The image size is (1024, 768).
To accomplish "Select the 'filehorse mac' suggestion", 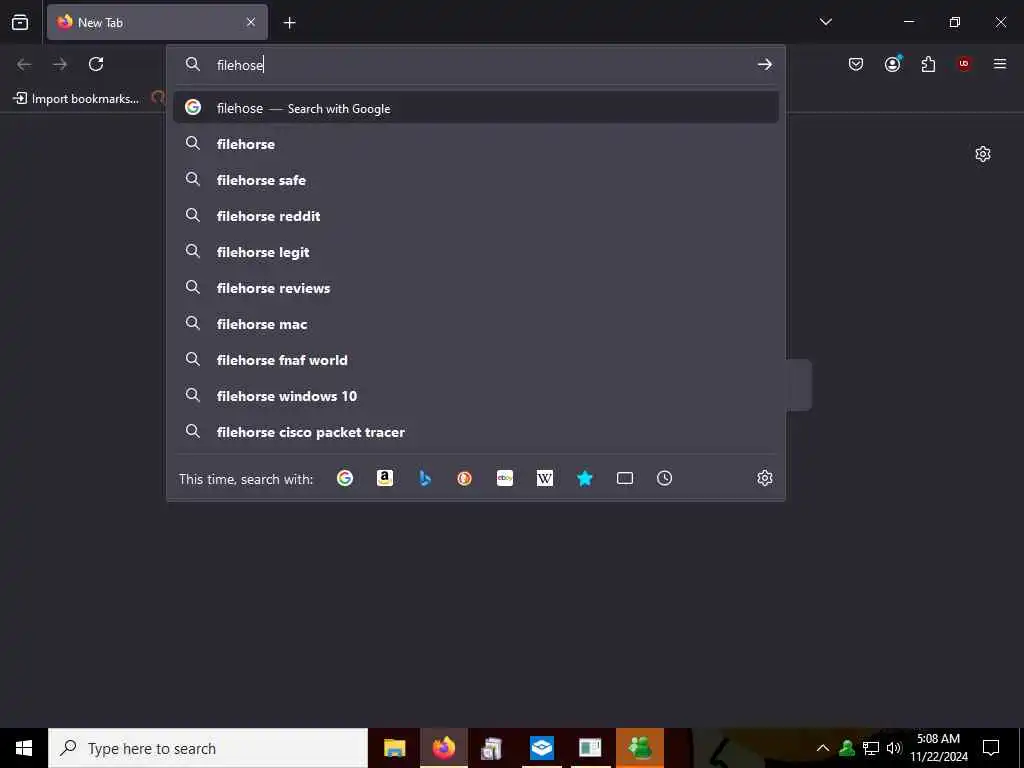I will tap(475, 323).
